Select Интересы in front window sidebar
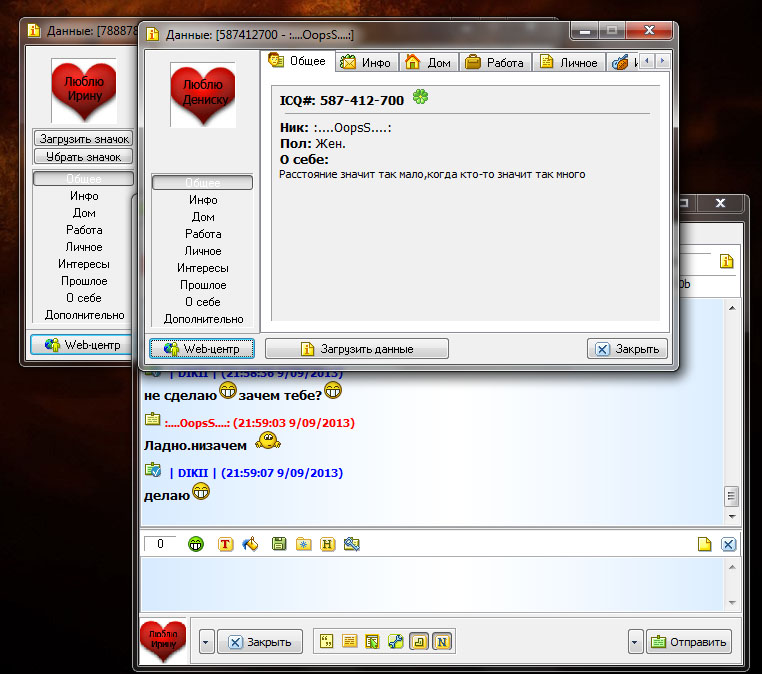Screen dimensions: 762x674 [x=203, y=268]
